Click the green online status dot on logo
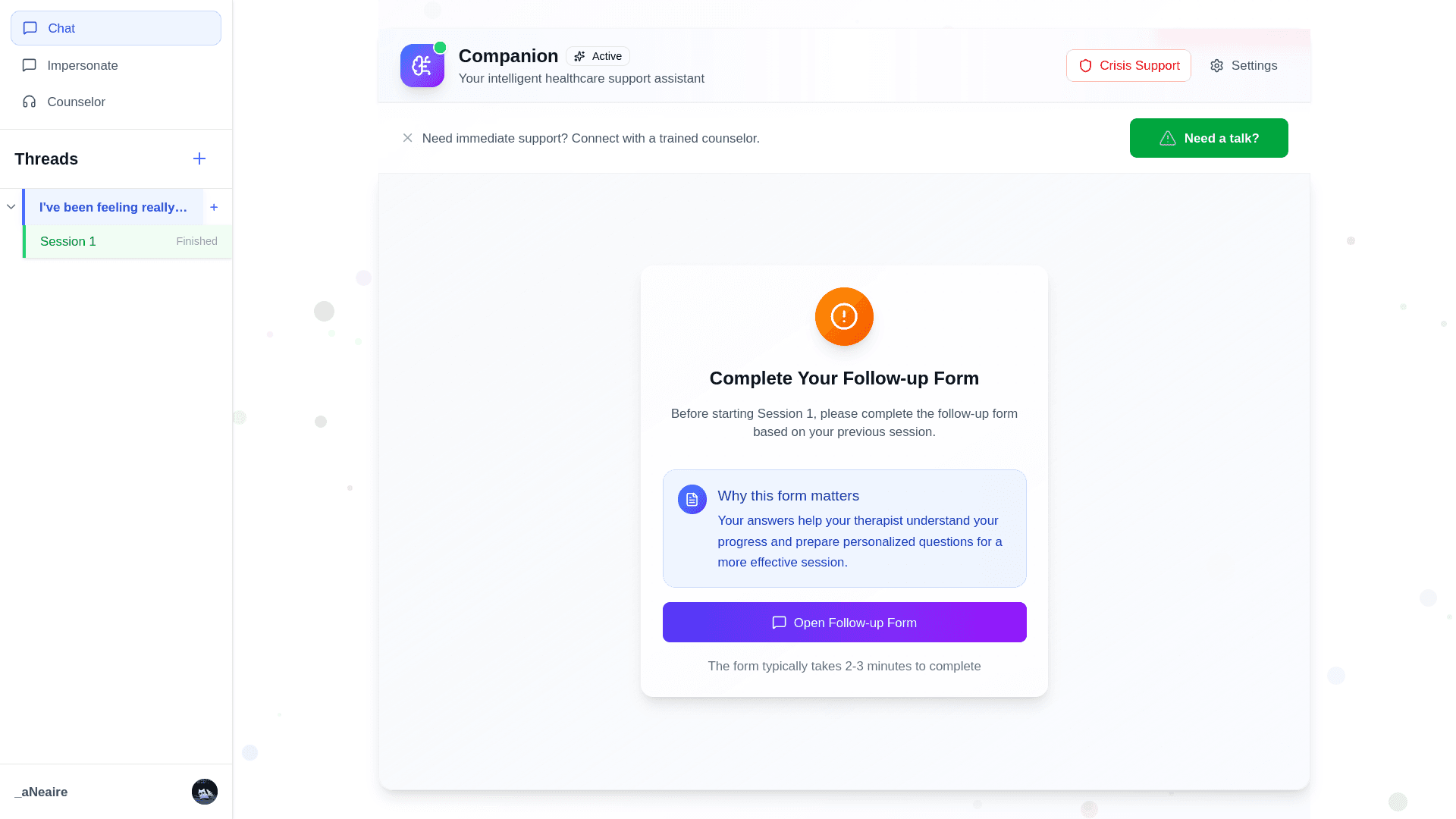 440,48
